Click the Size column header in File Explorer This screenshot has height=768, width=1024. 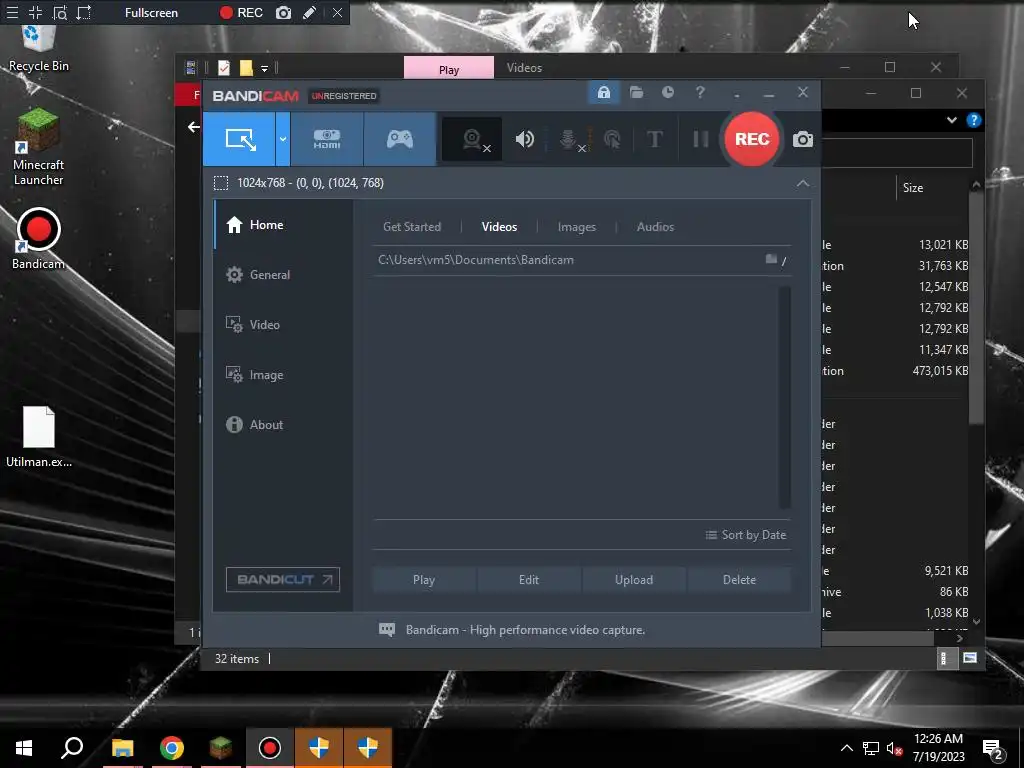point(913,188)
